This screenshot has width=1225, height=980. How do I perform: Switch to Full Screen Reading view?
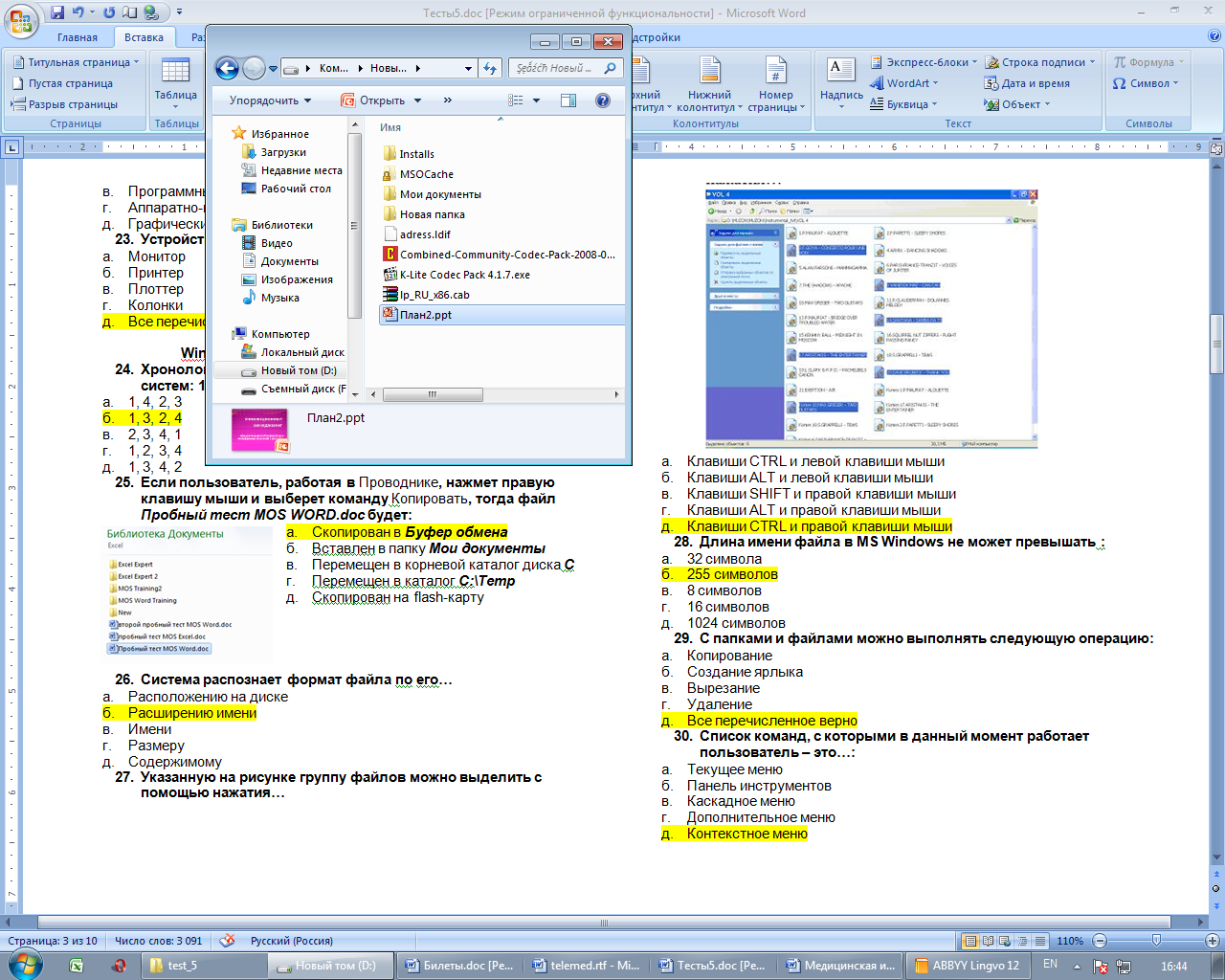[x=988, y=941]
